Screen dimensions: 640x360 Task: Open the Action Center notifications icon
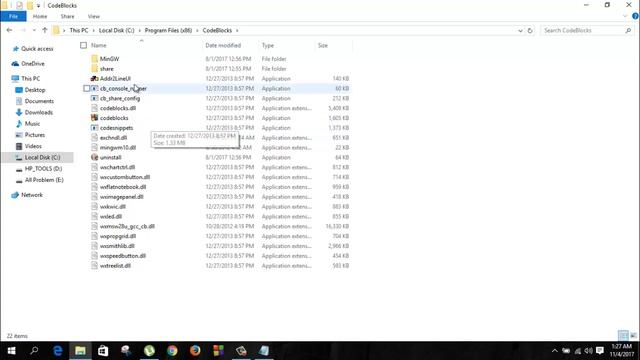point(600,351)
